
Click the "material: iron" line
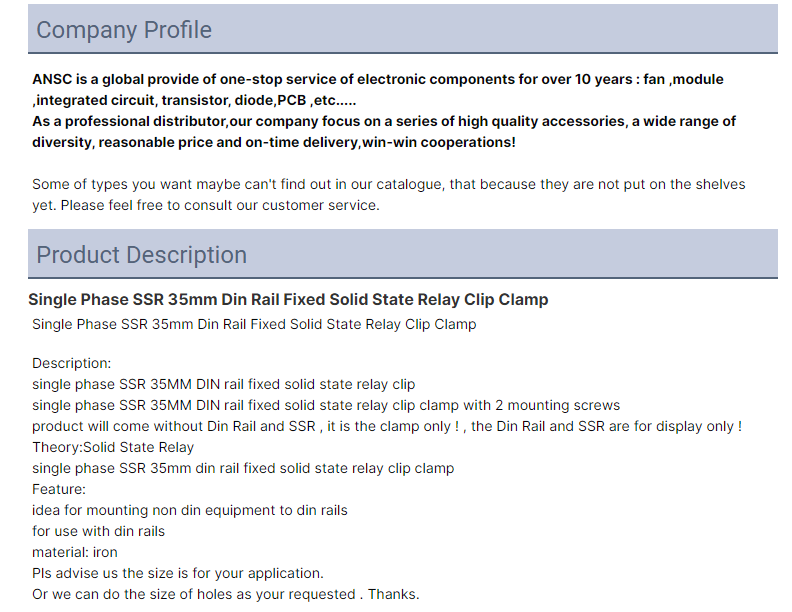coord(75,552)
